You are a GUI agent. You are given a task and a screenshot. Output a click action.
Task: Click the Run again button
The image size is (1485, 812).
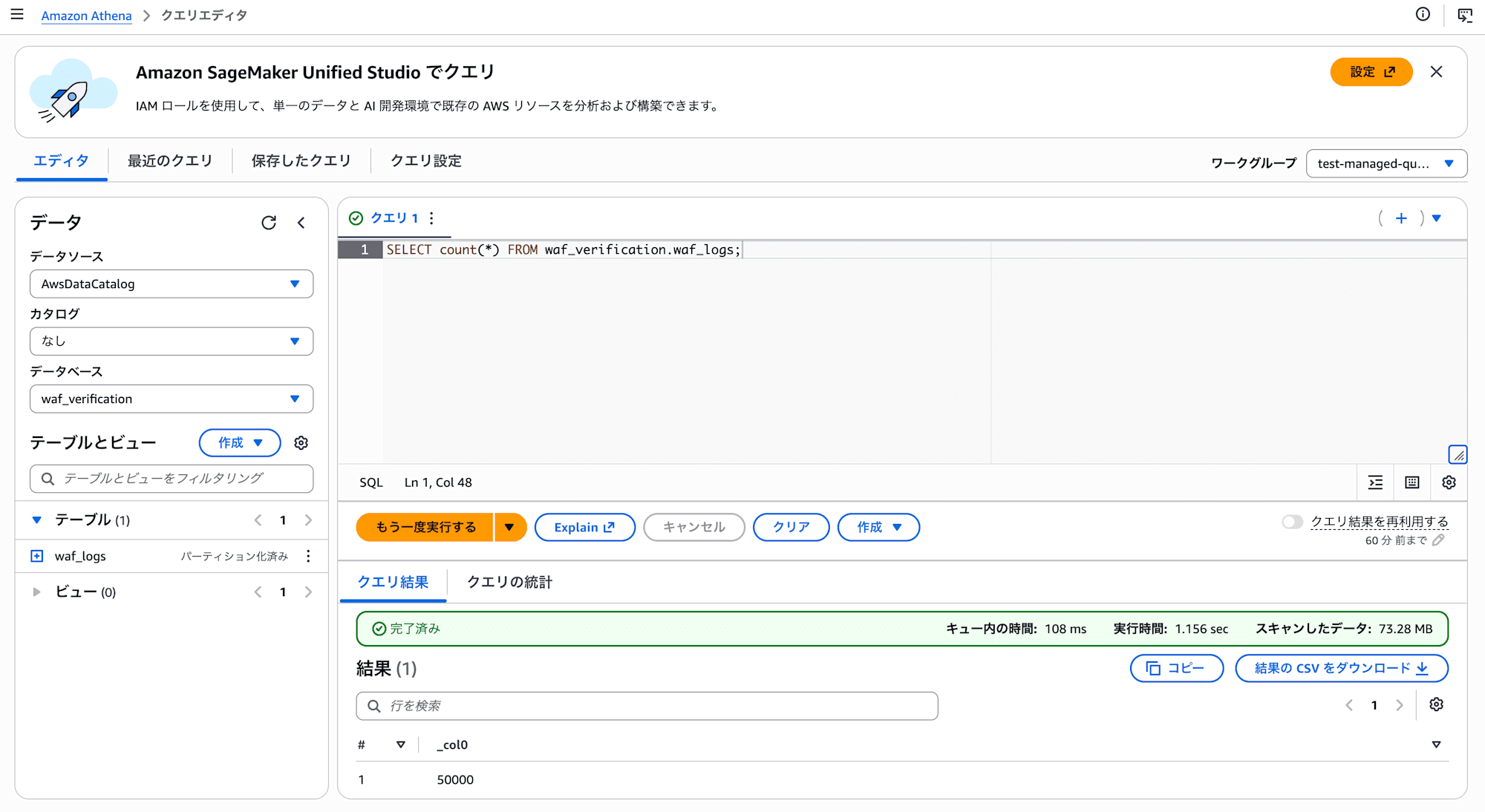click(425, 527)
